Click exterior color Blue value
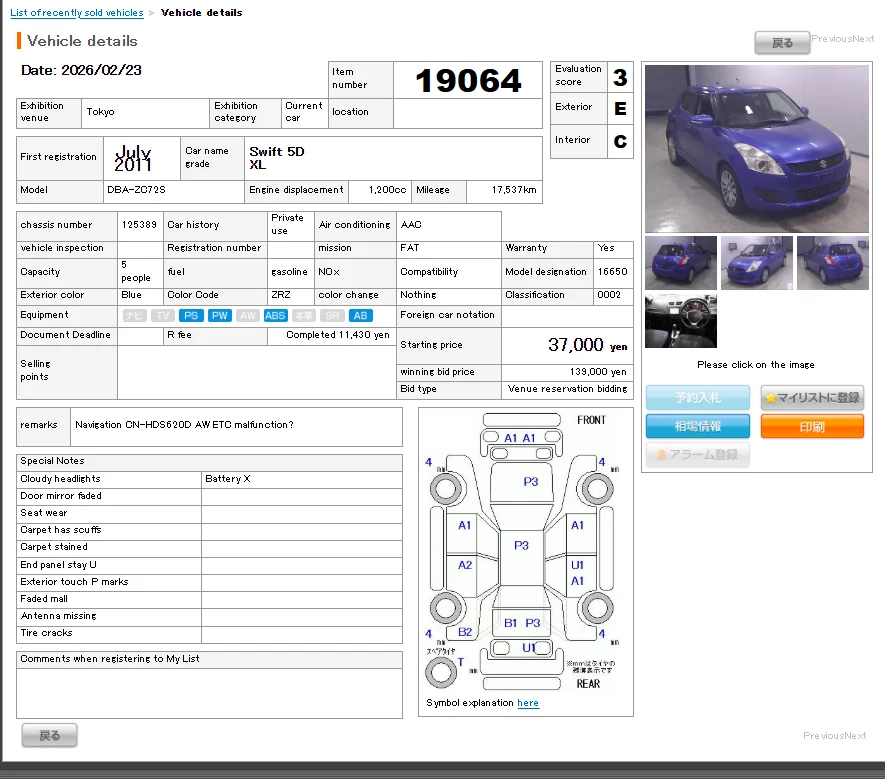This screenshot has width=885, height=779. tap(131, 295)
